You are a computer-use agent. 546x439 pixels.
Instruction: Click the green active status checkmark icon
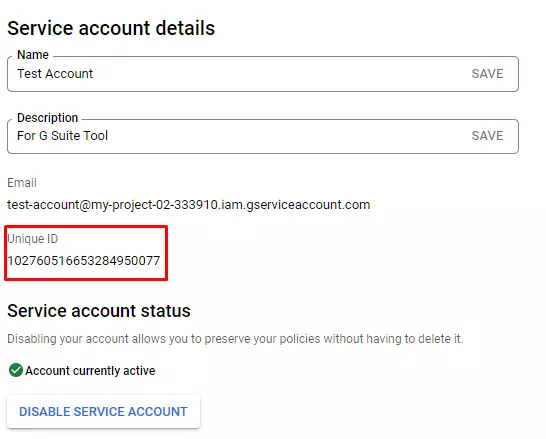pyautogui.click(x=16, y=370)
